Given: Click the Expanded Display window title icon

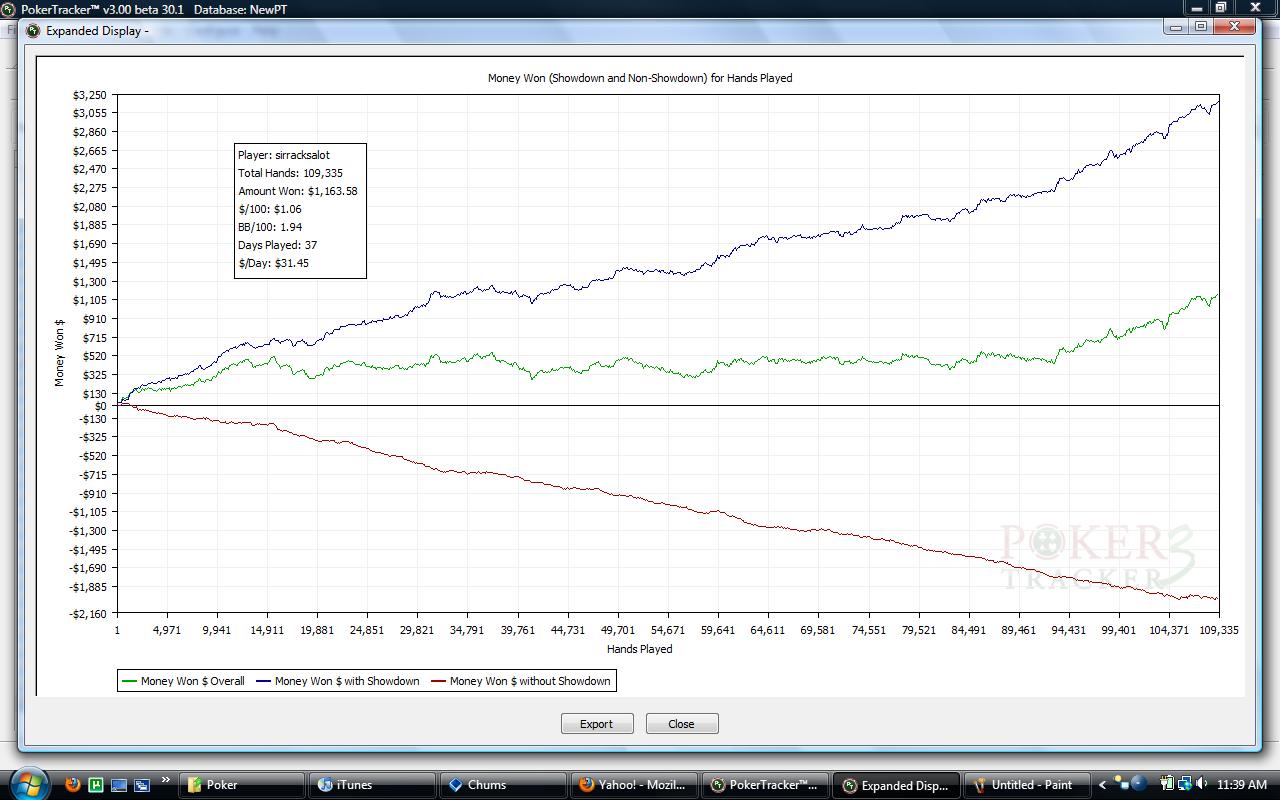Looking at the screenshot, I should (33, 30).
